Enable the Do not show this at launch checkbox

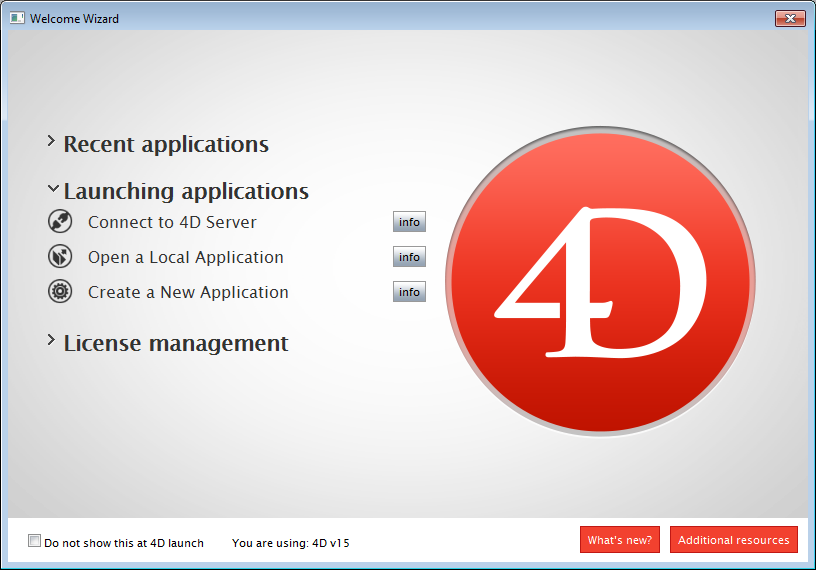[35, 542]
